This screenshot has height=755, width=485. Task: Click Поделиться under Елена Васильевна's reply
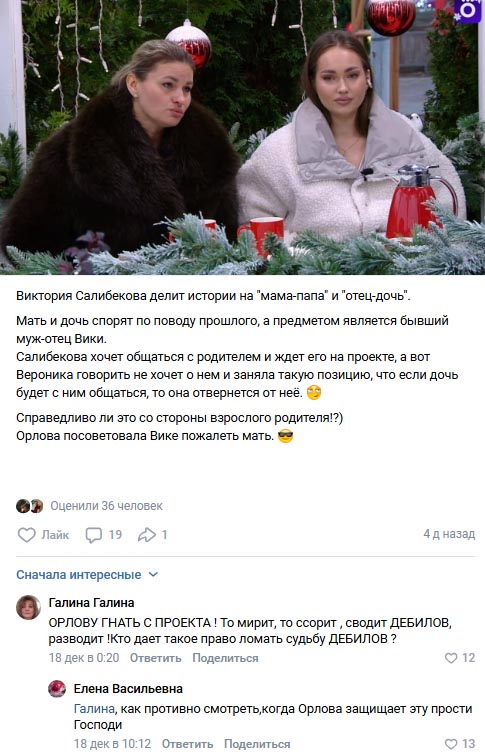257,744
